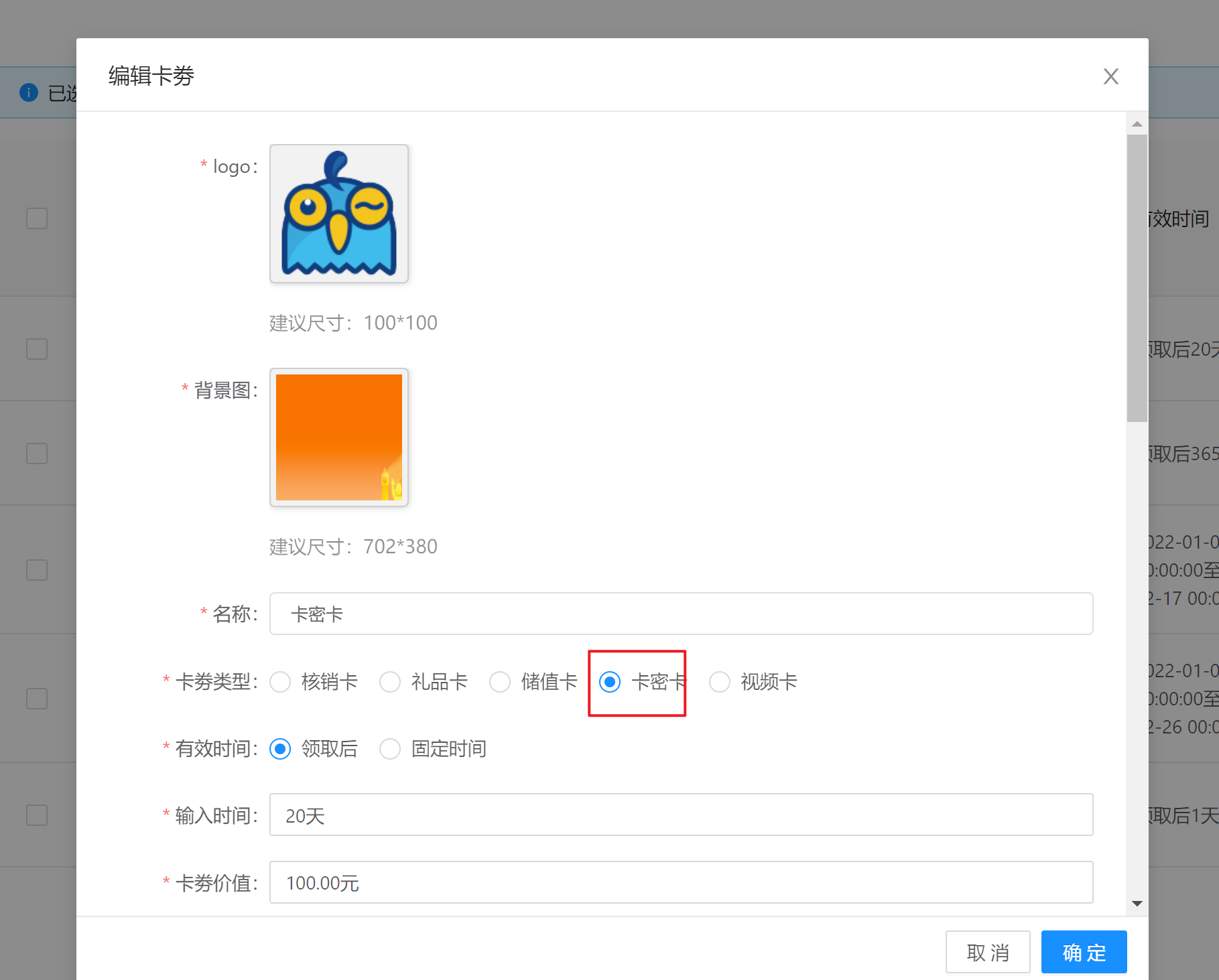Viewport: 1219px width, 980px height.
Task: Focus the 输入时间 field showing 20天
Action: click(x=681, y=815)
